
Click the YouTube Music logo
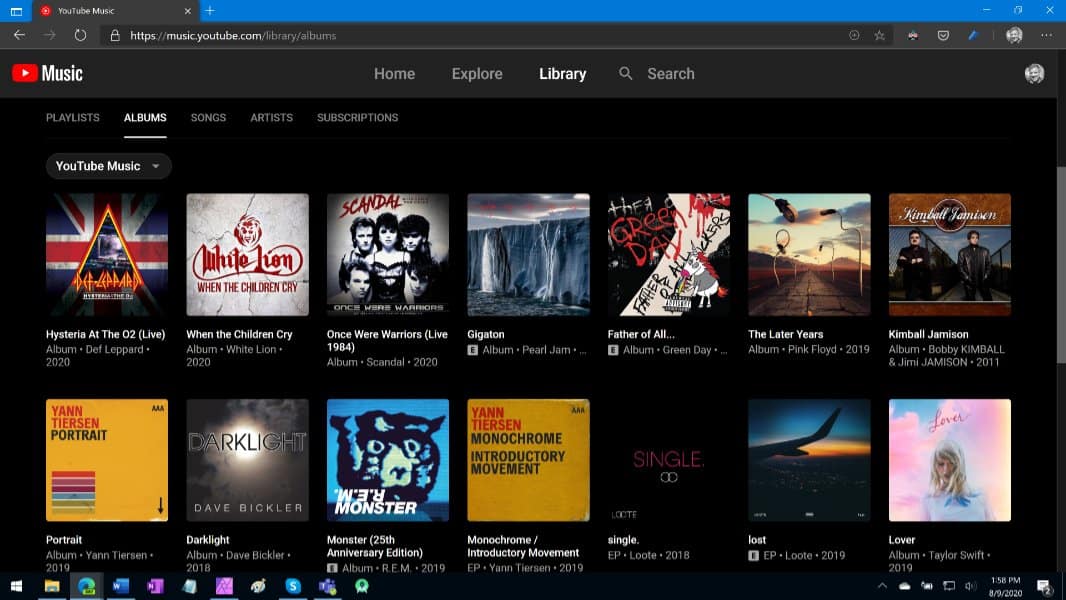tap(47, 73)
